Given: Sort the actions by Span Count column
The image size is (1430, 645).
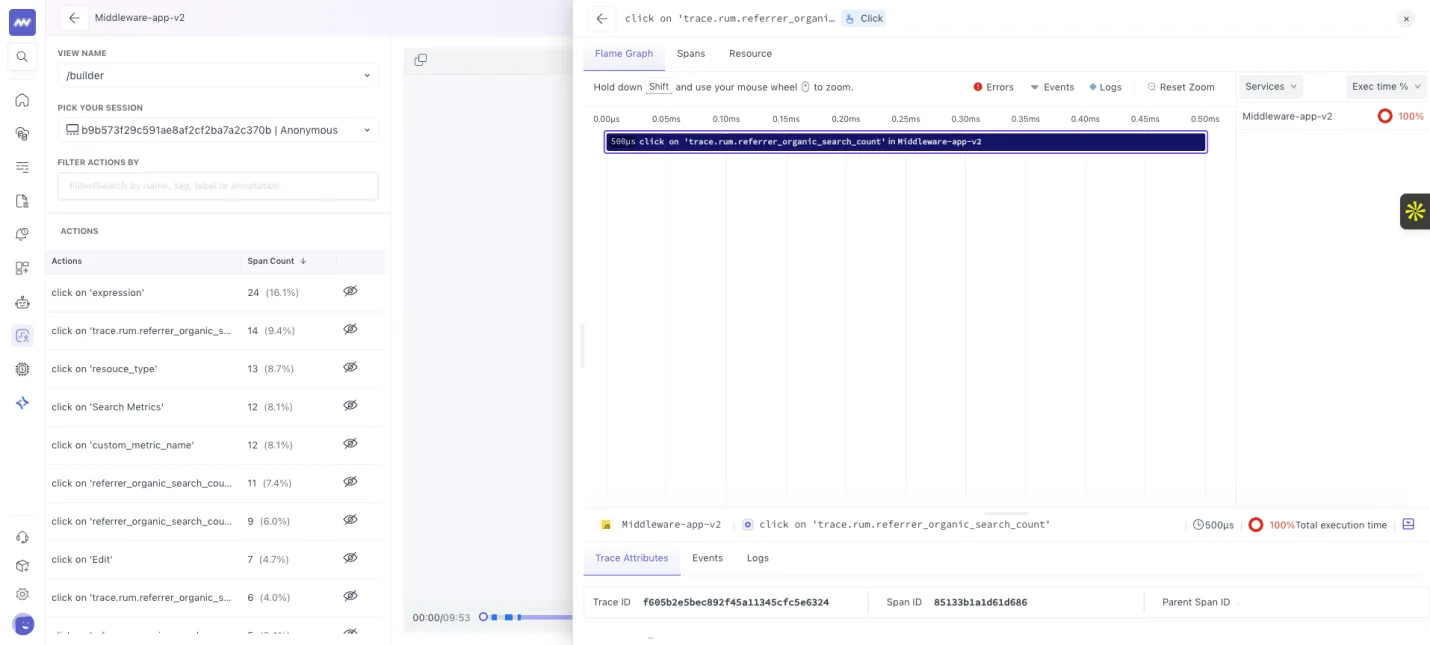Looking at the screenshot, I should click(x=277, y=261).
